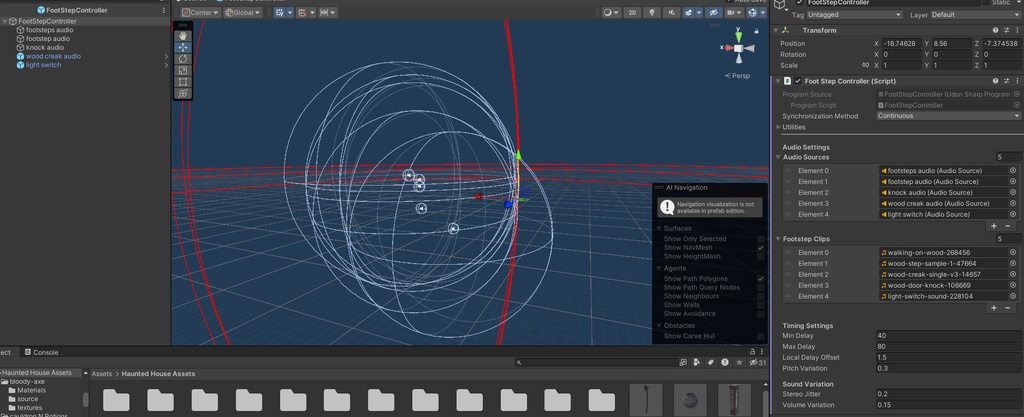Image resolution: width=1024 pixels, height=417 pixels.
Task: Select the Hand view tool
Action: coord(184,36)
